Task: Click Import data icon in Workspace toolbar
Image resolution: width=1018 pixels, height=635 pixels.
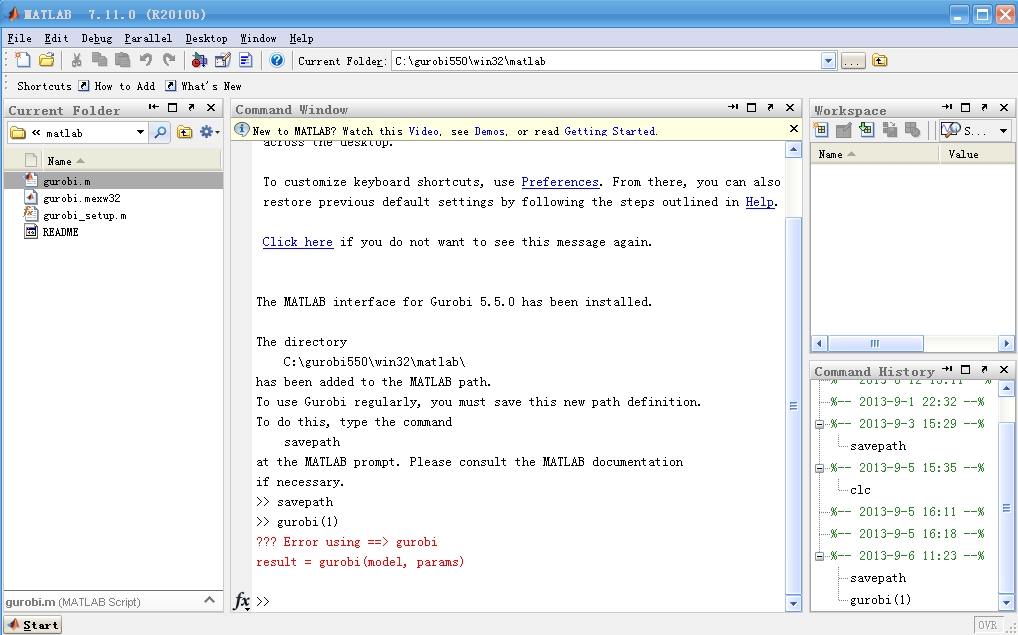Action: pos(867,130)
